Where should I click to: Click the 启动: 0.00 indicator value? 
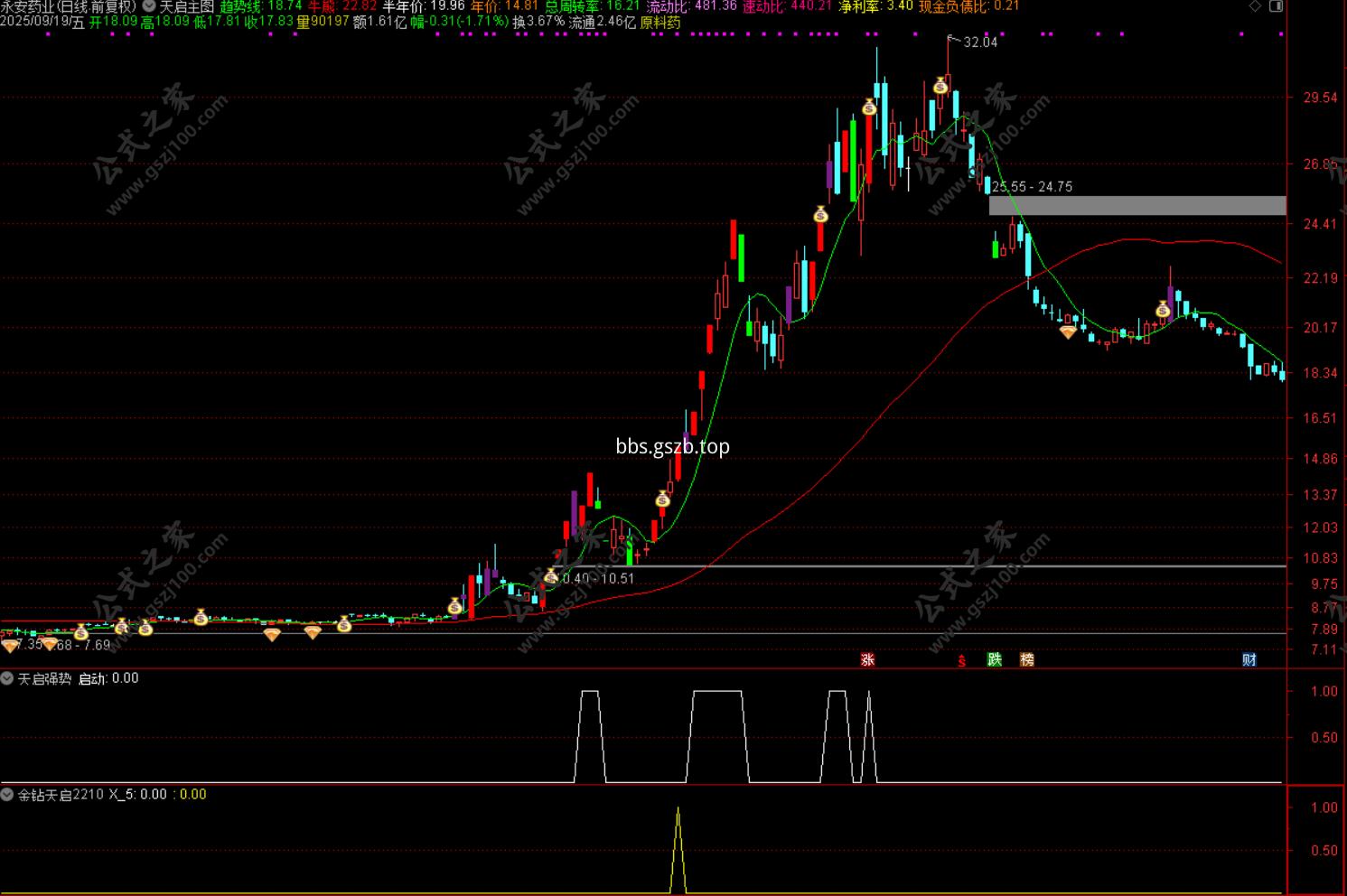click(x=108, y=678)
